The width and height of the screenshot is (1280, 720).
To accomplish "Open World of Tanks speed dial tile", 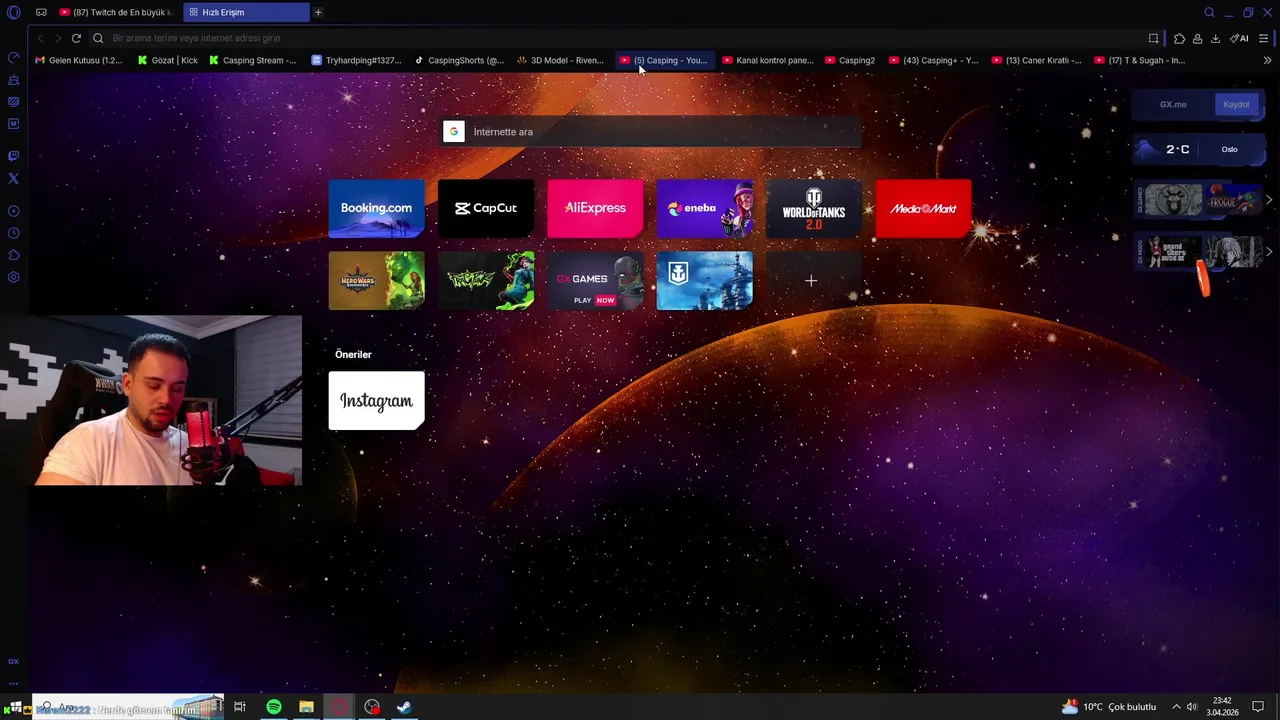I will (814, 208).
